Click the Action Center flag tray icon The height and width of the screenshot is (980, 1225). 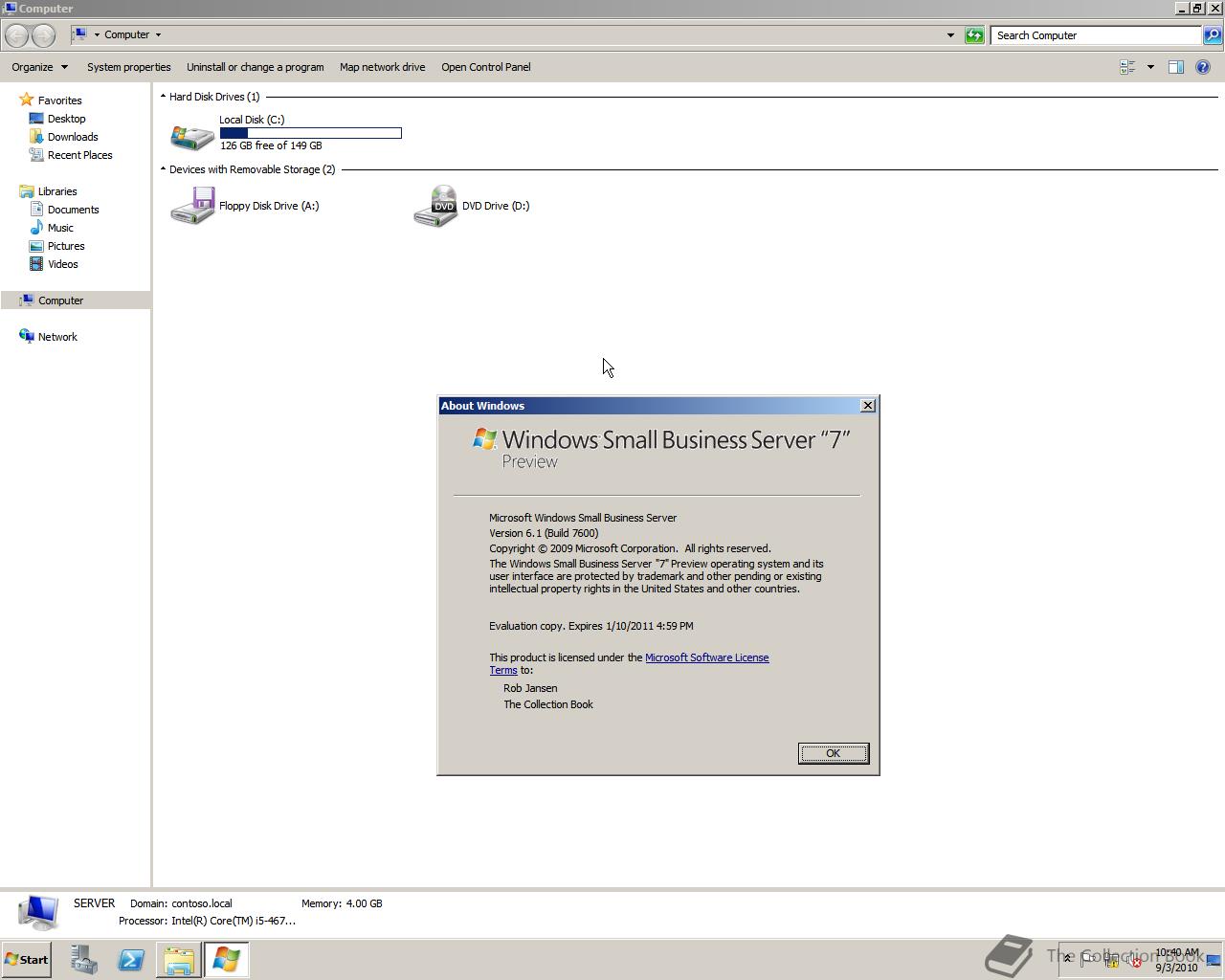click(x=1088, y=960)
